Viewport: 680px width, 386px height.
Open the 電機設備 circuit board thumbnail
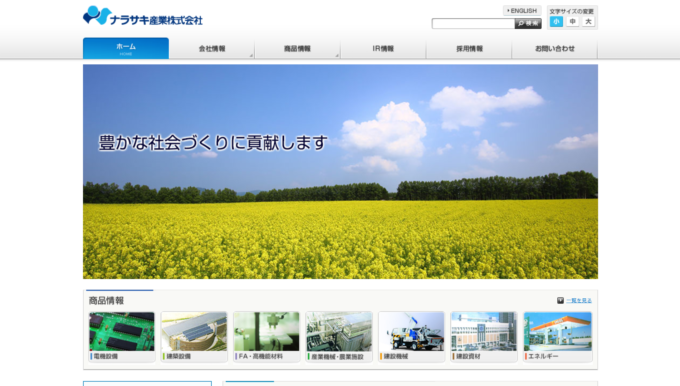click(122, 332)
